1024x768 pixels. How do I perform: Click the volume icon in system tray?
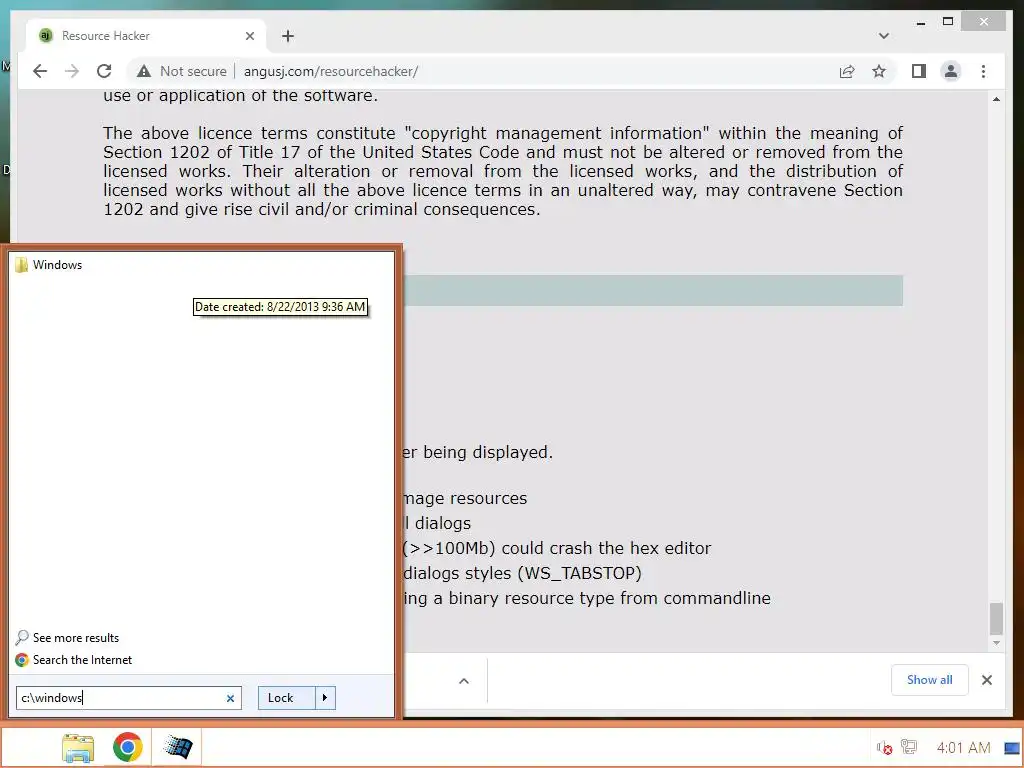[x=884, y=747]
